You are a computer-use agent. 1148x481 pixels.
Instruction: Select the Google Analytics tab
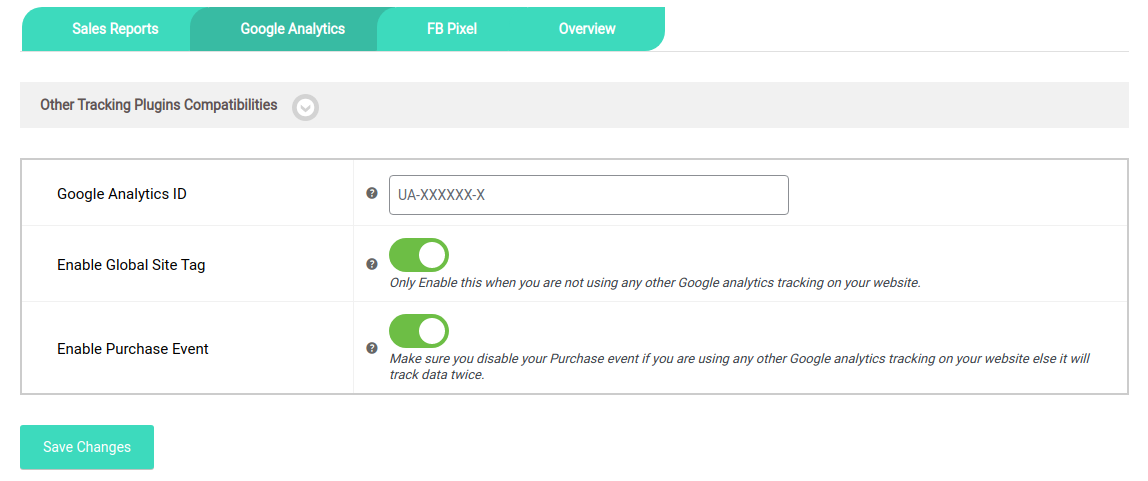292,29
